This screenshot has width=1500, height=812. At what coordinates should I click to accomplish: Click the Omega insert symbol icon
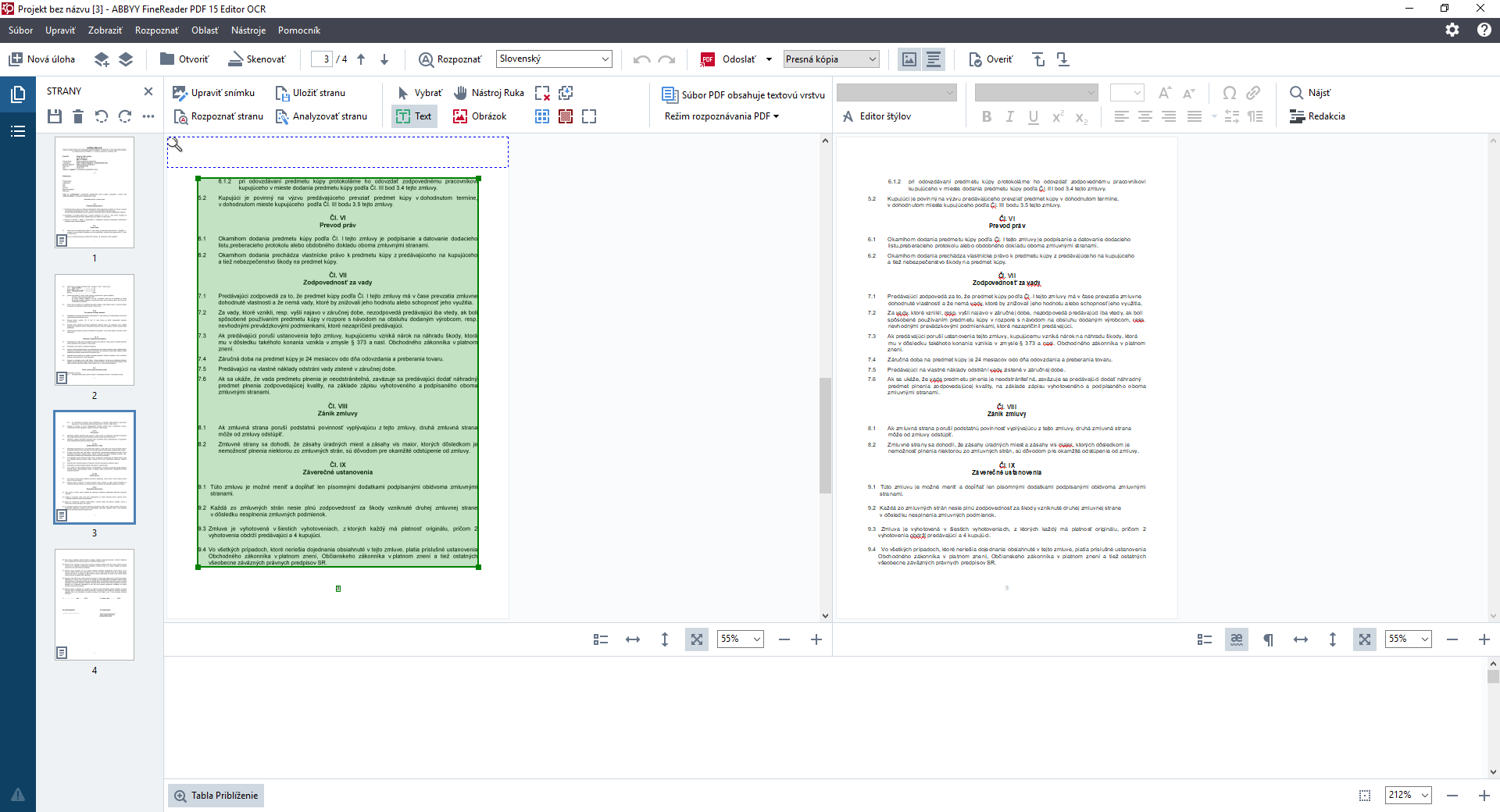(x=1229, y=93)
